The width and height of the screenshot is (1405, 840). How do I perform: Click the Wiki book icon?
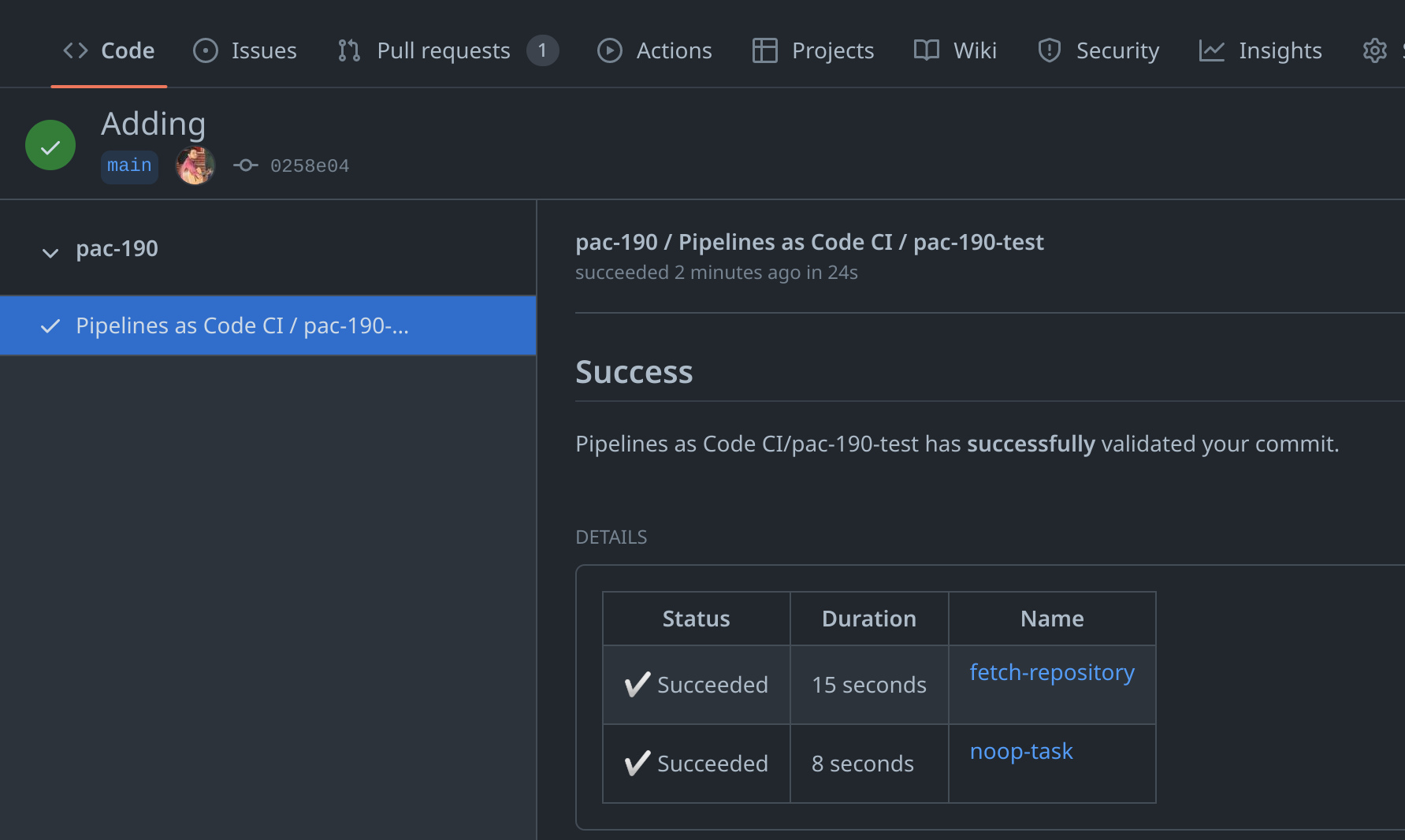coord(926,50)
